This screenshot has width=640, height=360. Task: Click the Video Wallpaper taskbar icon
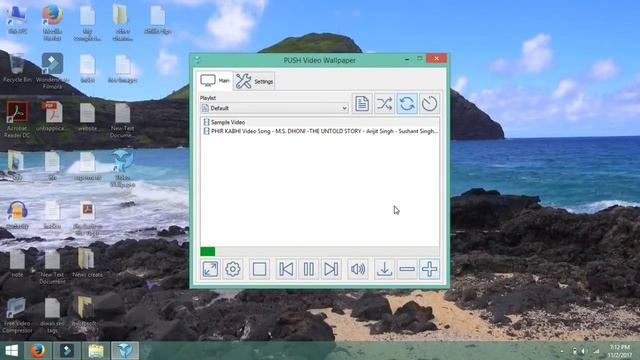click(x=125, y=351)
